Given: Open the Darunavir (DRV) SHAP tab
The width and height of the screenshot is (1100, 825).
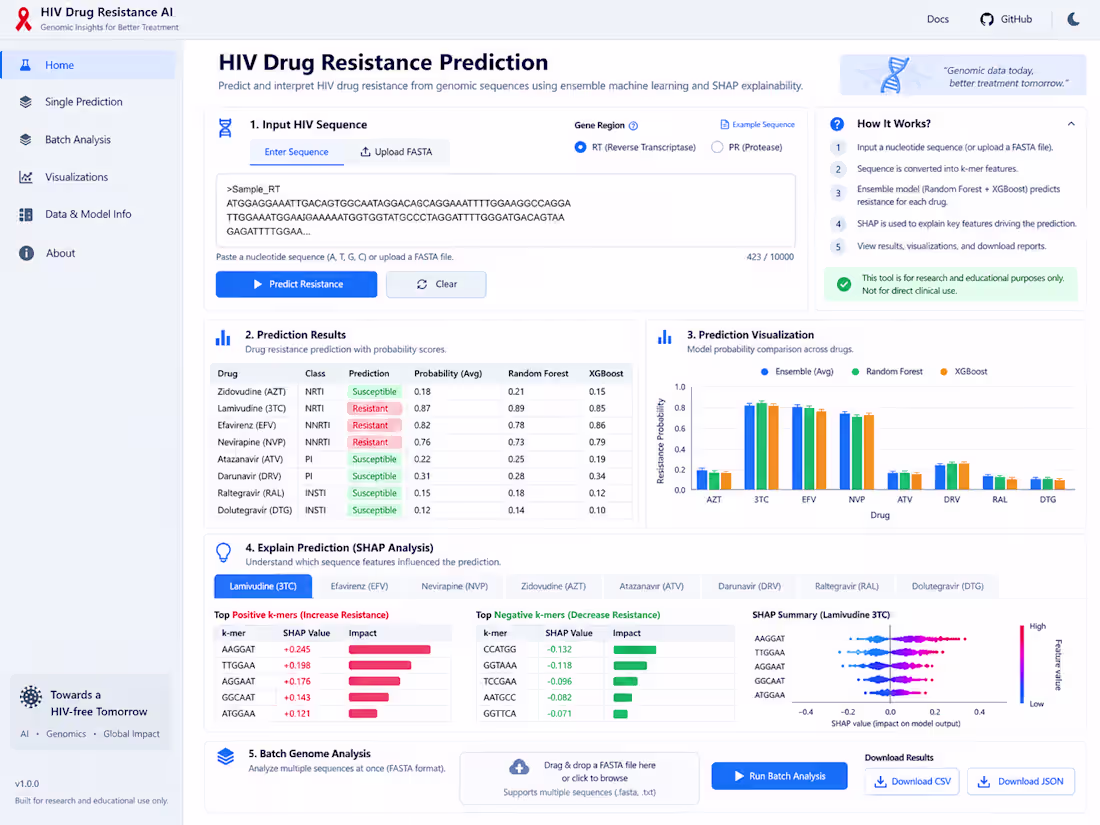Looking at the screenshot, I should pyautogui.click(x=749, y=586).
